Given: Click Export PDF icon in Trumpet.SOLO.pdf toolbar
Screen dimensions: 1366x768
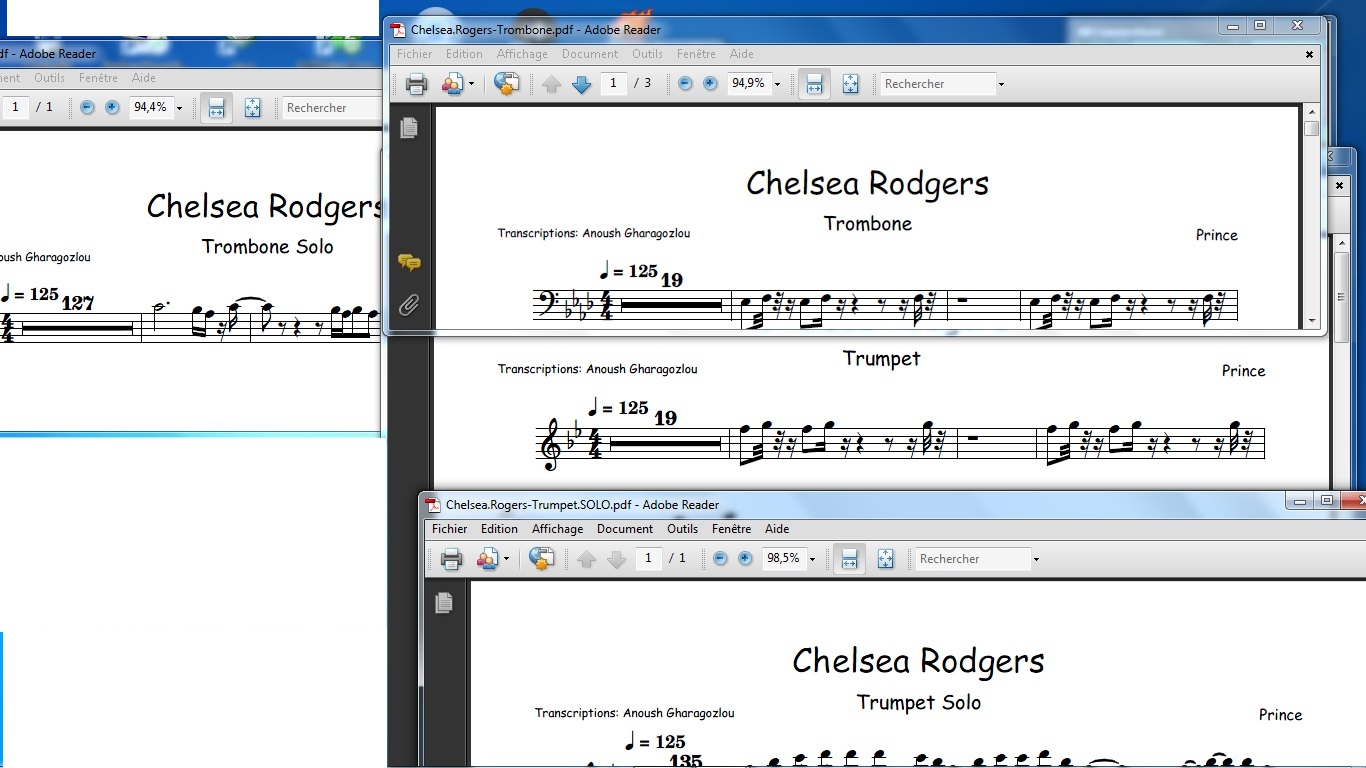Looking at the screenshot, I should click(487, 559).
